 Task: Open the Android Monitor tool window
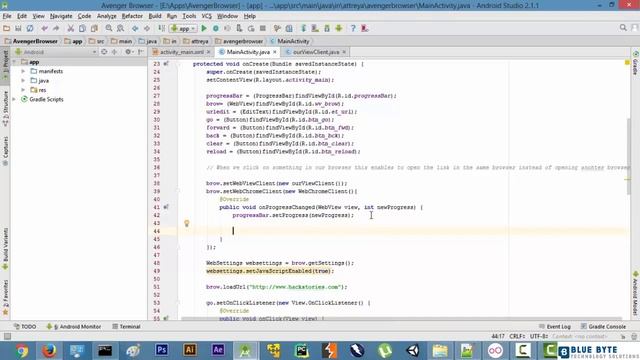tap(74, 327)
